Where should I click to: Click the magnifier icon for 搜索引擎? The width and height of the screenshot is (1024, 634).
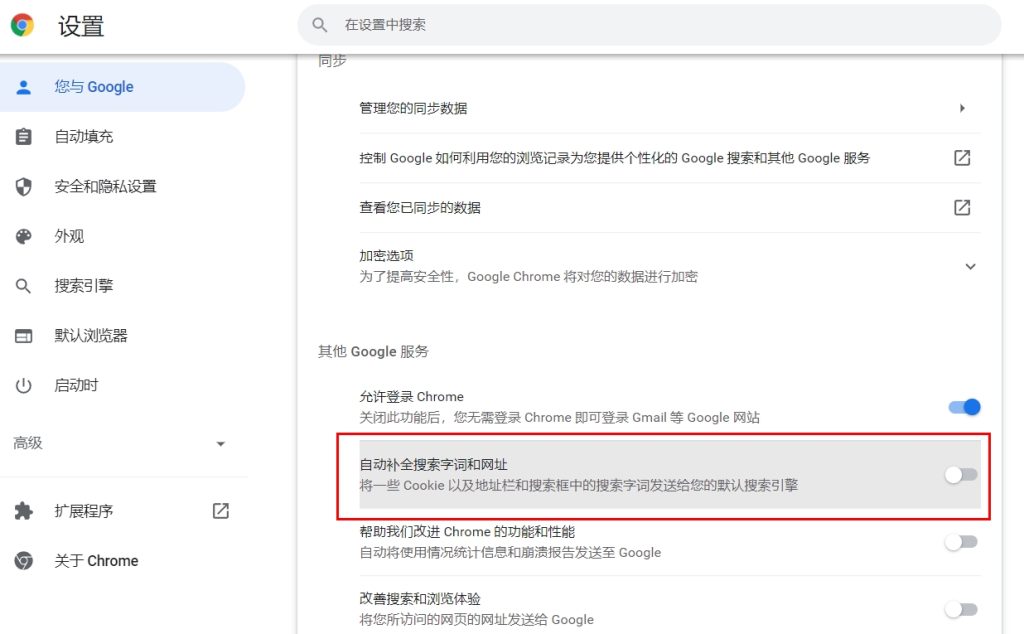coord(24,286)
